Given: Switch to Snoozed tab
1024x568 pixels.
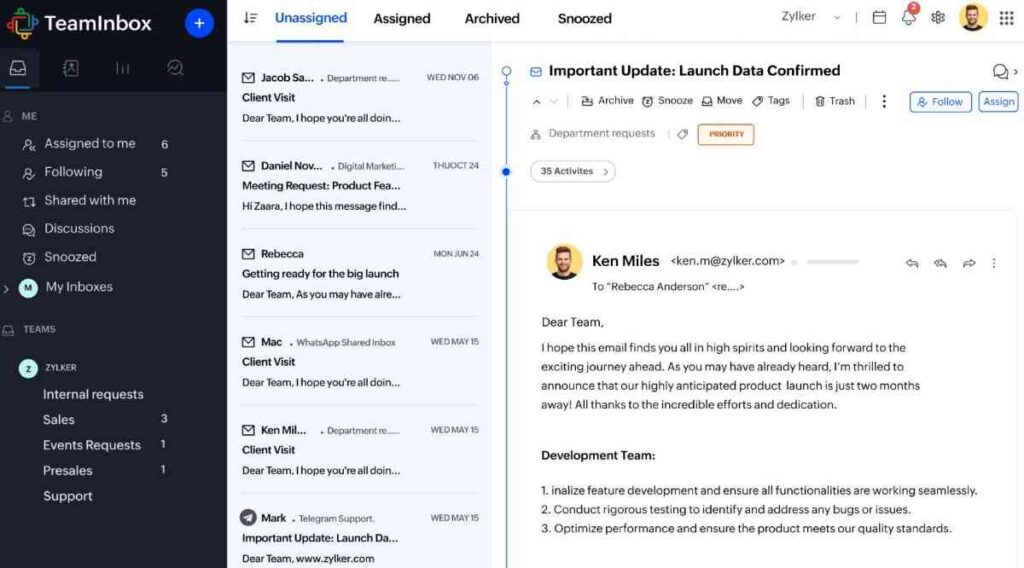Looking at the screenshot, I should [x=584, y=19].
